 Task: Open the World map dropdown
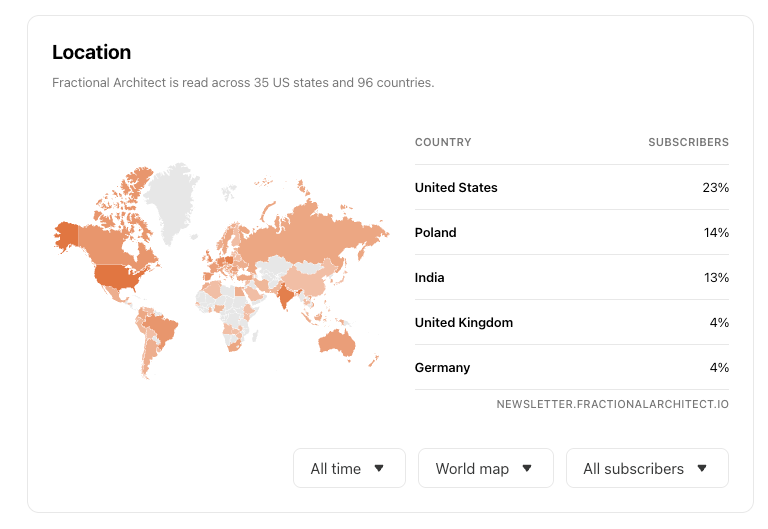tap(485, 468)
